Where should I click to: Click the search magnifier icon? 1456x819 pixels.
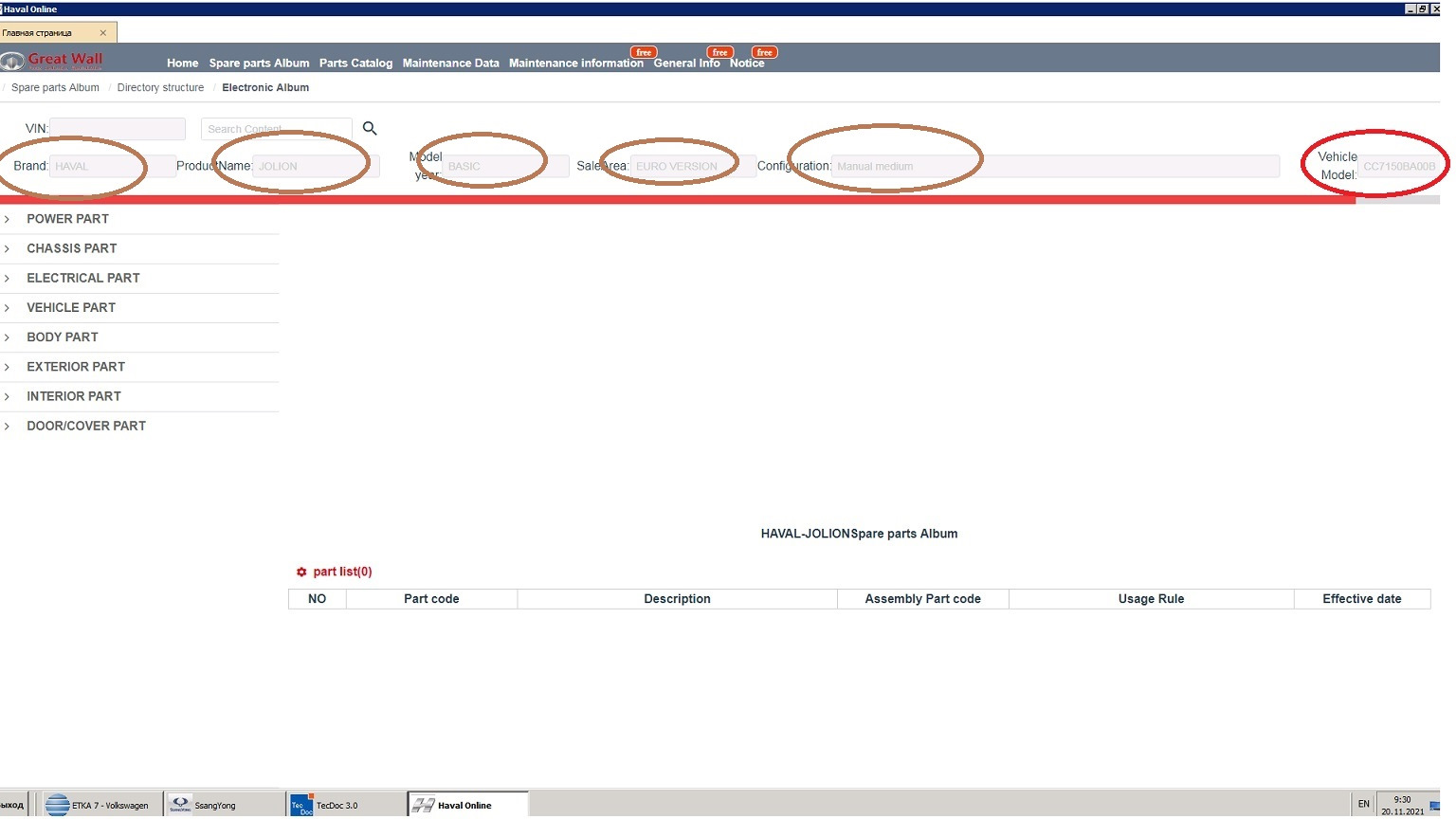[370, 128]
